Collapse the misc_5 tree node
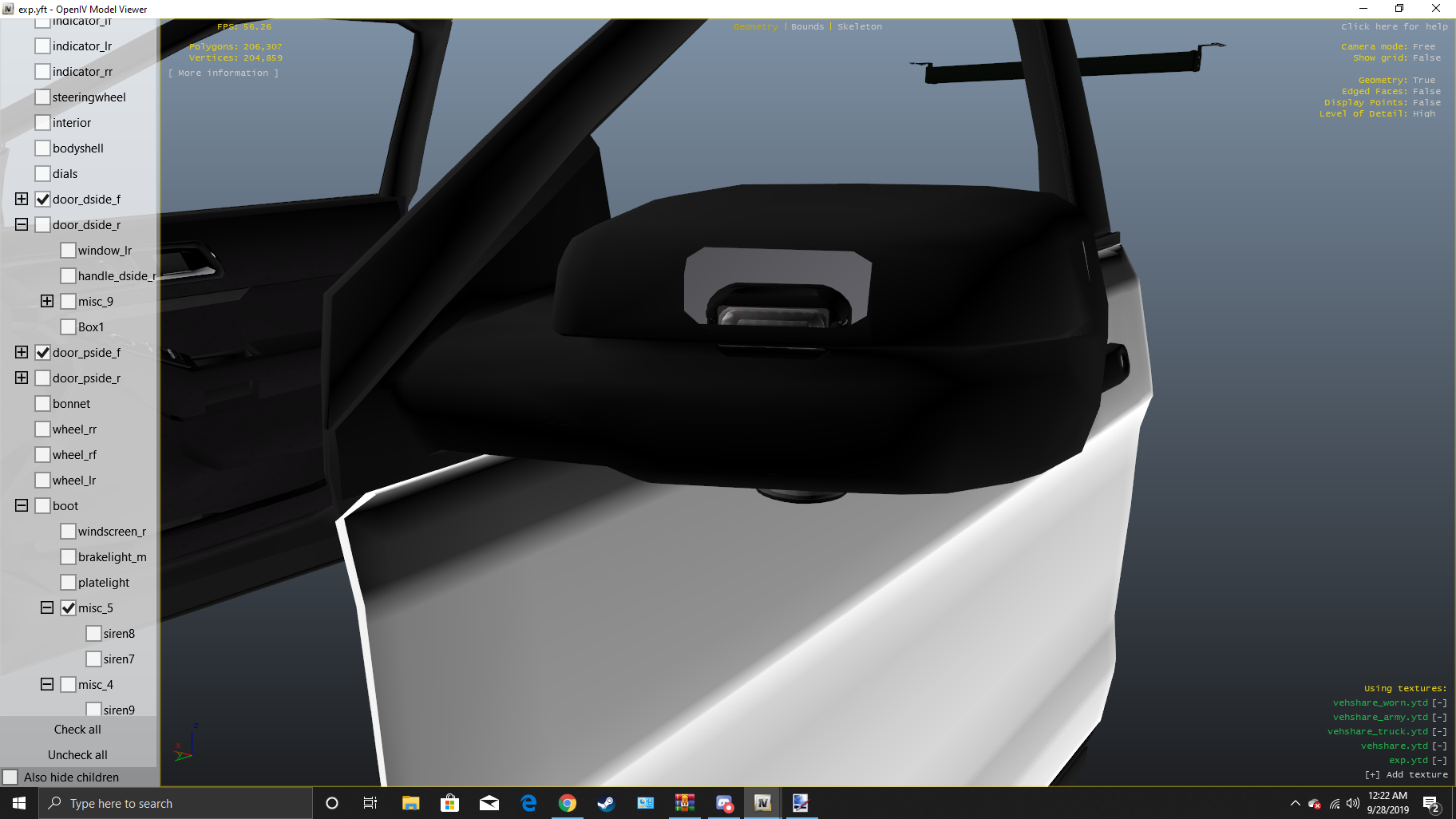1456x819 pixels. pos(47,607)
